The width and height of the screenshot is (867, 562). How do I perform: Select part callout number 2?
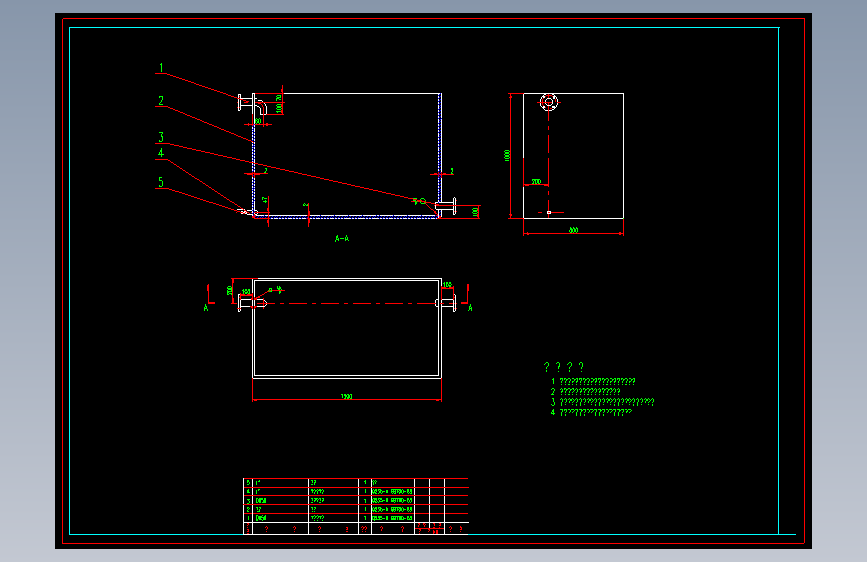(x=161, y=101)
